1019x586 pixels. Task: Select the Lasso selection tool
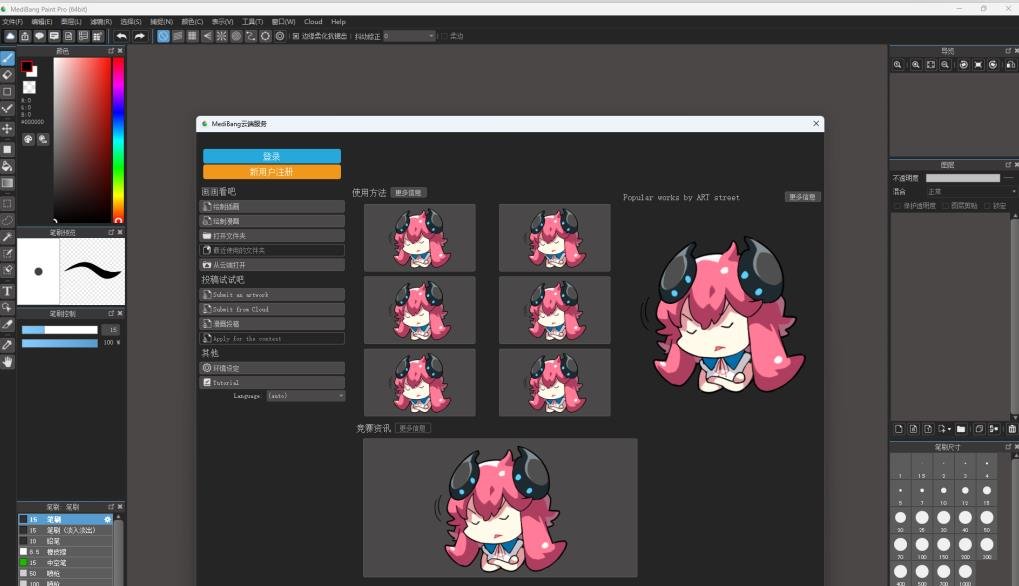tap(7, 220)
